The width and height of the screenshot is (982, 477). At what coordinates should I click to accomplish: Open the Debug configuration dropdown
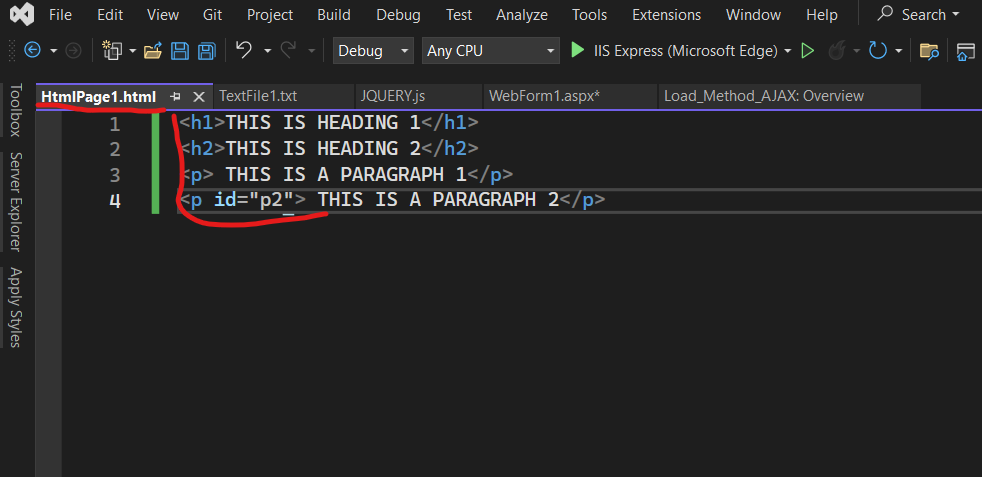click(373, 51)
